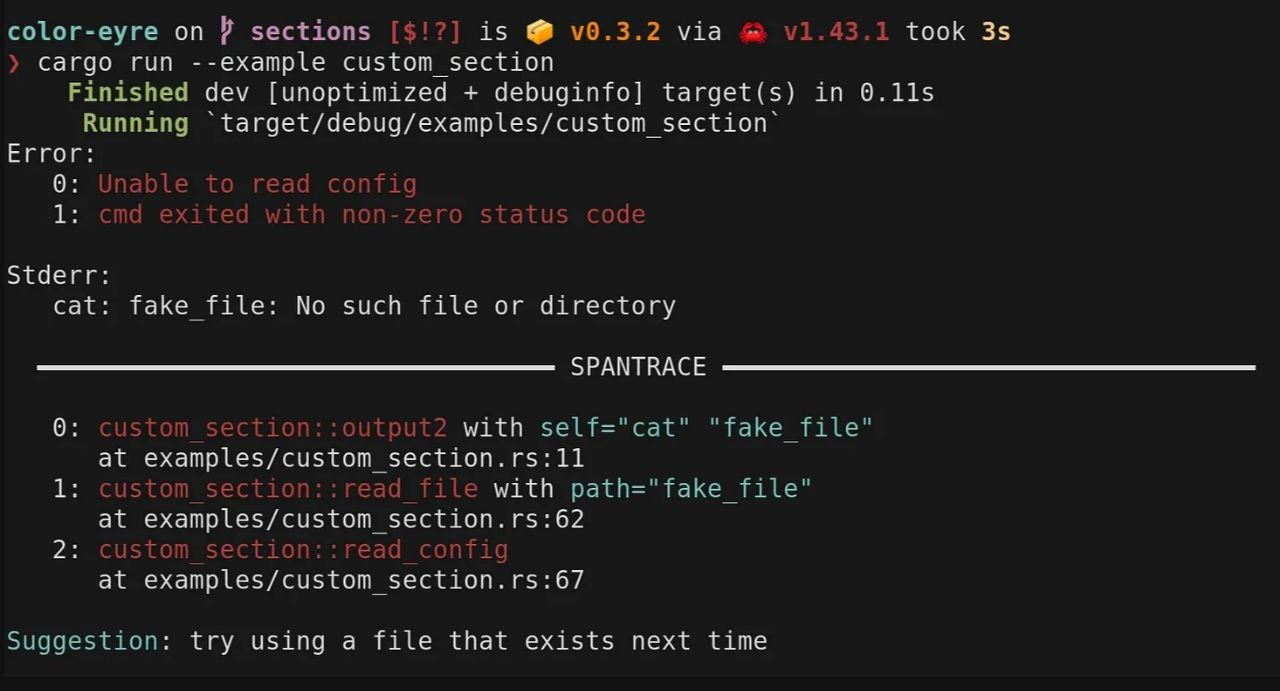Viewport: 1280px width, 691px height.
Task: Click the Rust crab icon
Action: 752,32
